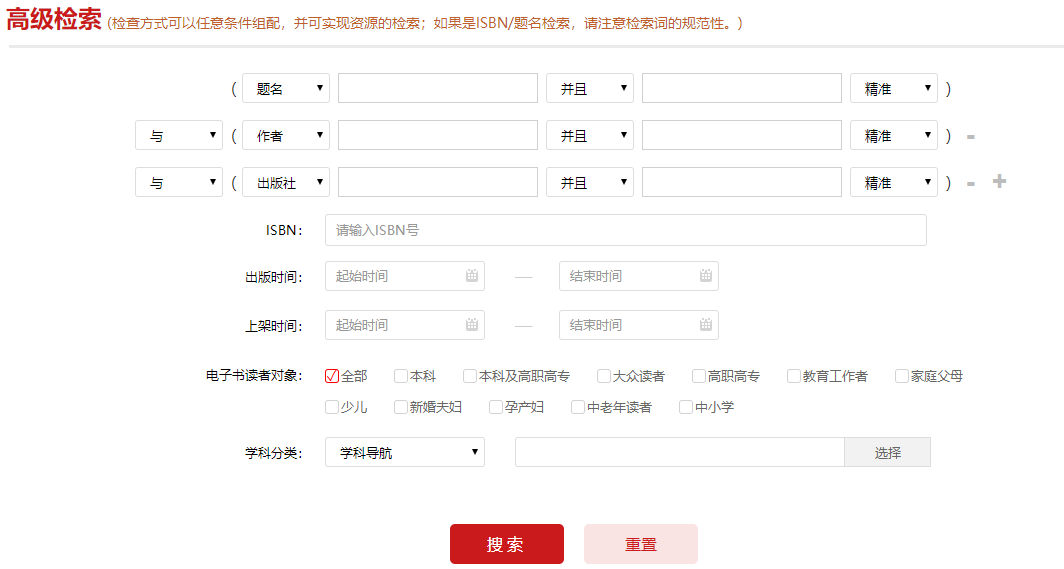This screenshot has height=569, width=1064.
Task: Expand the 学科导航 dropdown
Action: pos(404,452)
